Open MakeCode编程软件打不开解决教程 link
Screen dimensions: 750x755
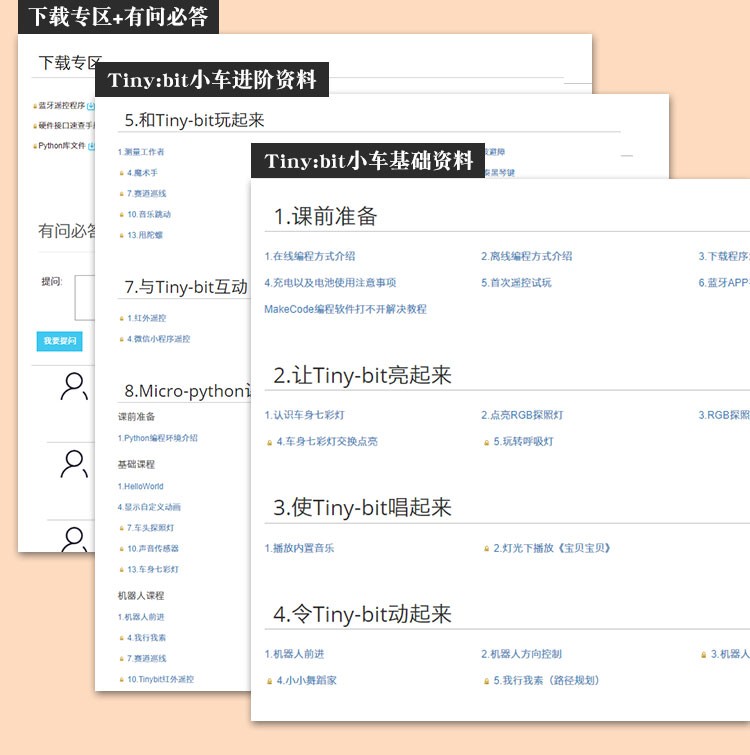(345, 309)
